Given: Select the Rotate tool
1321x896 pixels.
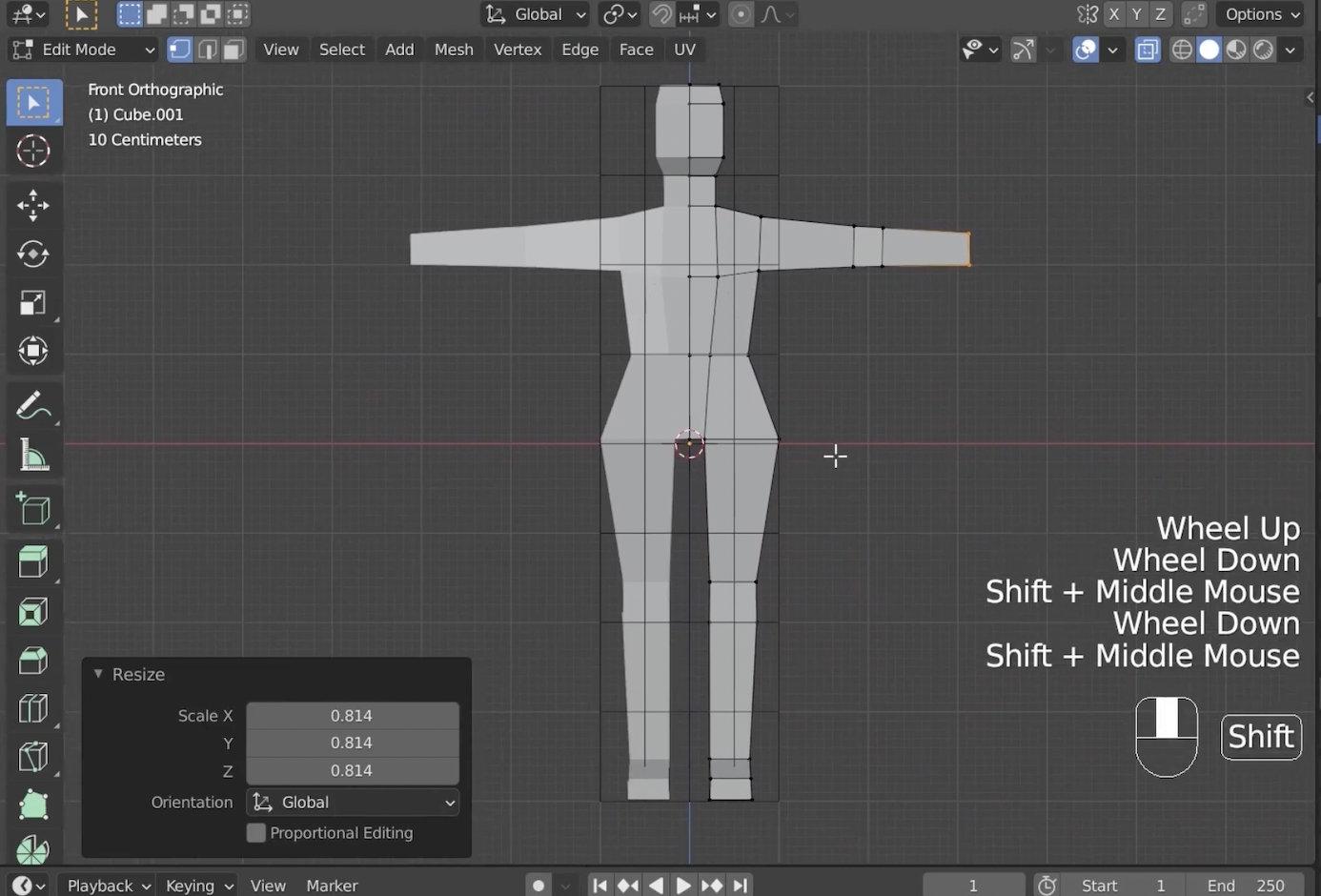Looking at the screenshot, I should (x=32, y=254).
